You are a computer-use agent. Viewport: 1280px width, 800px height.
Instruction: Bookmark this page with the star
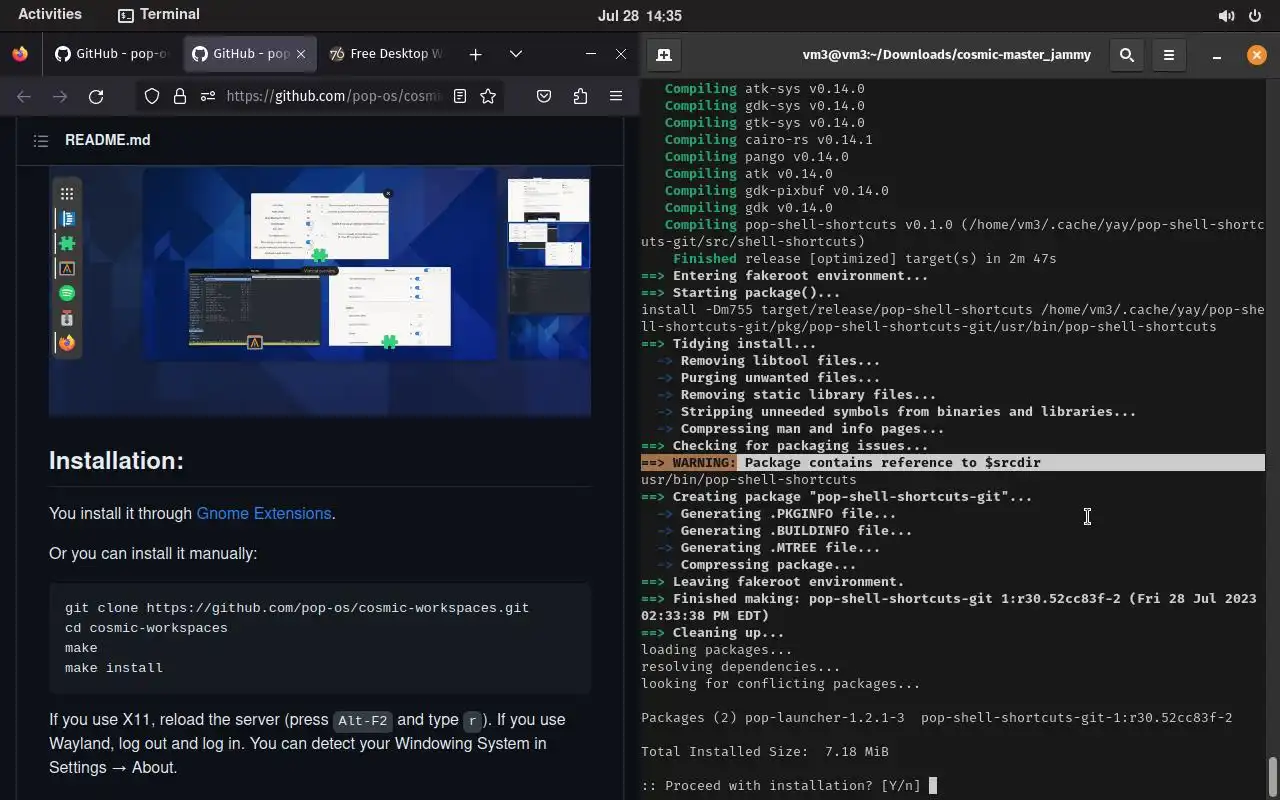click(x=488, y=96)
